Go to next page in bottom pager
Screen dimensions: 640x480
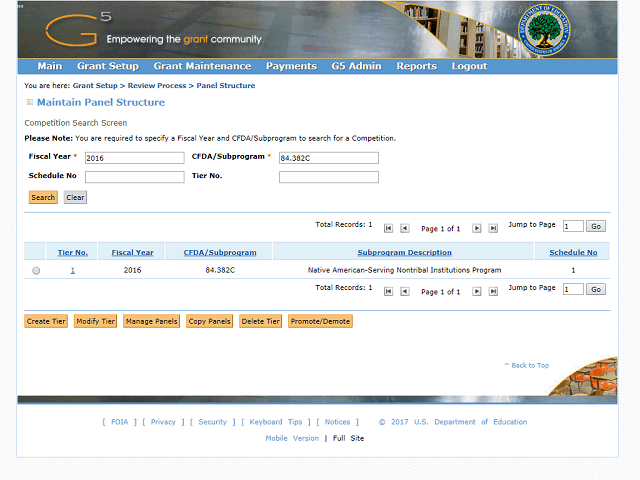pos(476,291)
